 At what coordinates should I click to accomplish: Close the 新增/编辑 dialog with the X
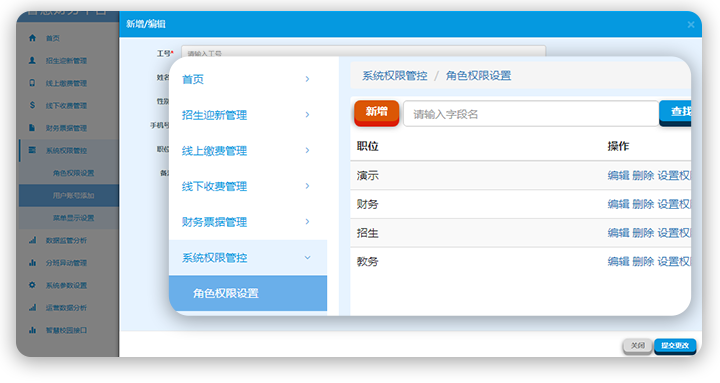(691, 25)
